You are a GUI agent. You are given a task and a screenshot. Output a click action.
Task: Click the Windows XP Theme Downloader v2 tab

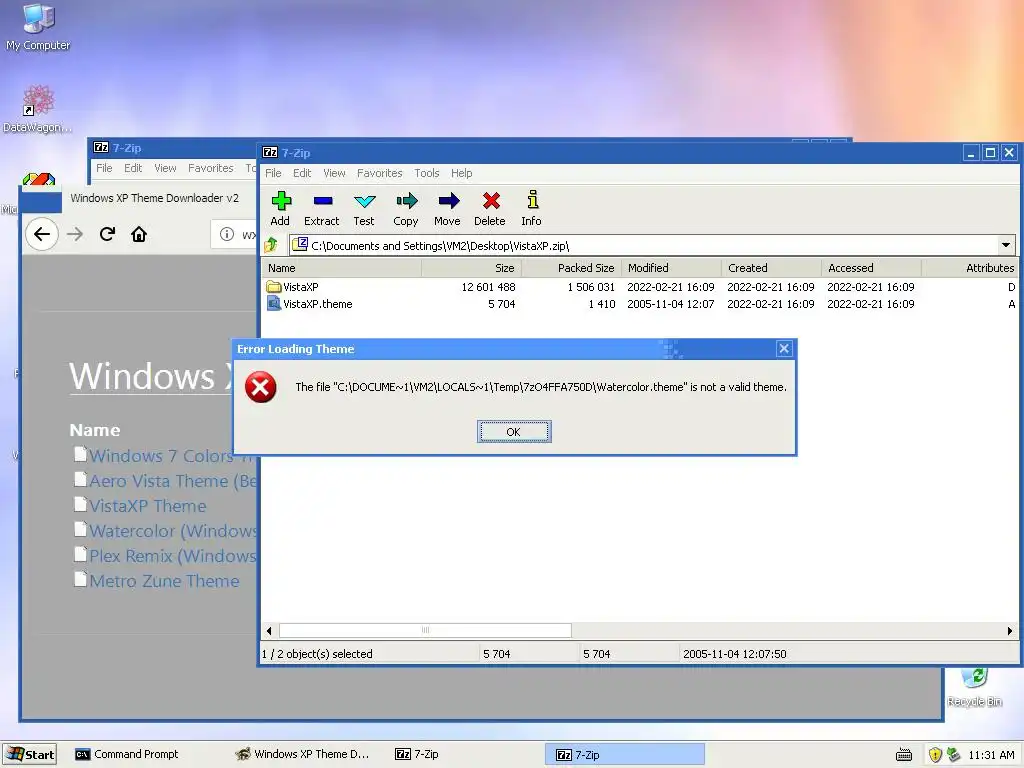pos(155,198)
